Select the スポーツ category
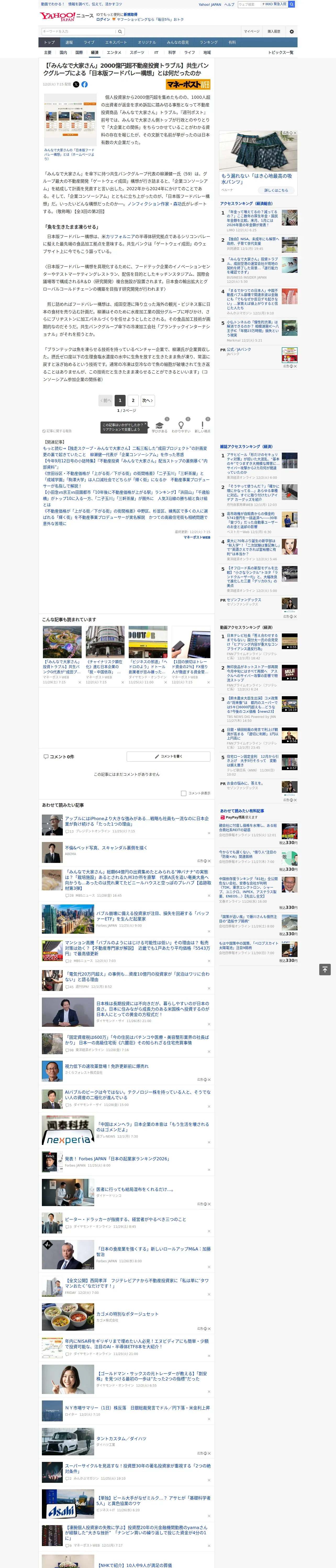The width and height of the screenshot is (336, 1568). 137,52
